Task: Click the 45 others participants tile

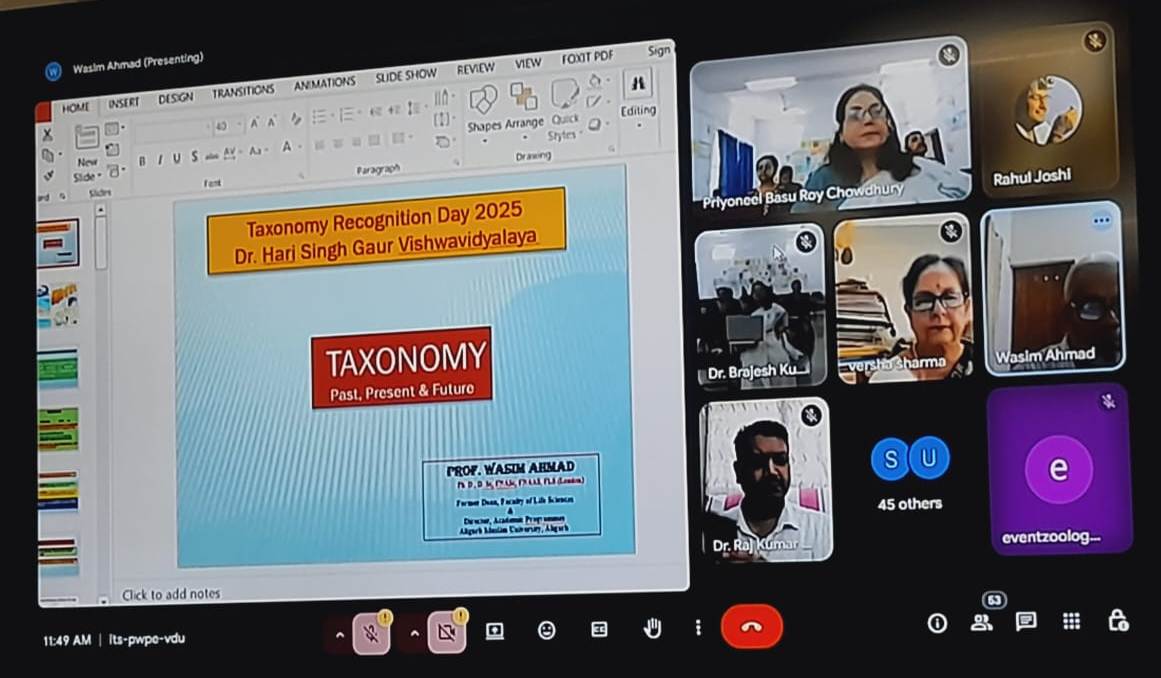Action: point(909,473)
